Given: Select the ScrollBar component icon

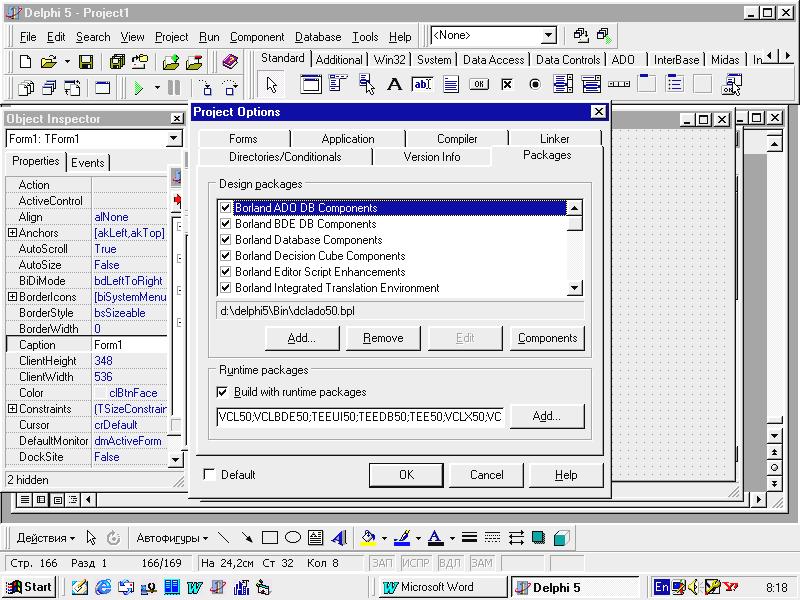Looking at the screenshot, I should point(619,84).
